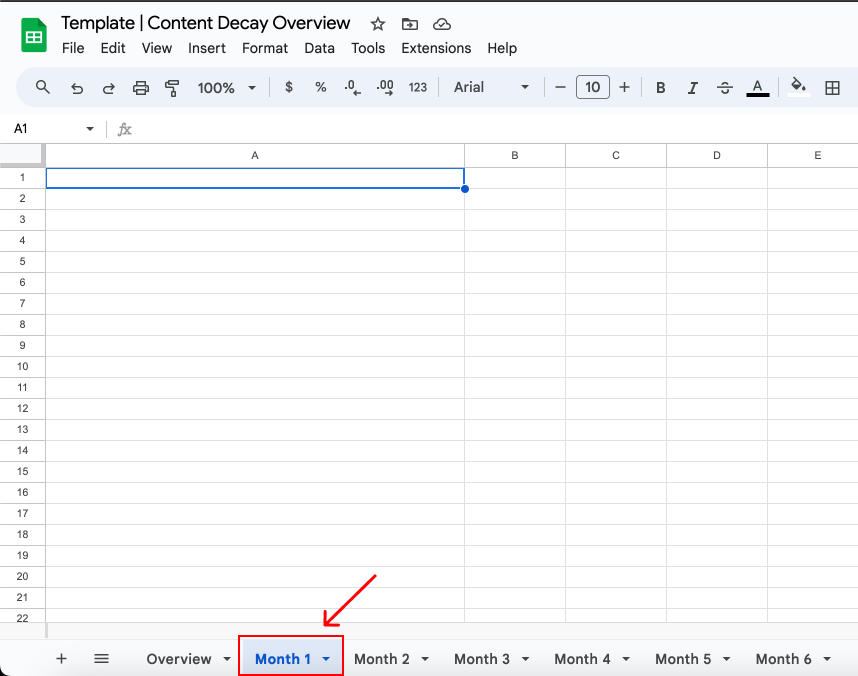Screen dimensions: 858x676
Task: Decrease decimal places
Action: [352, 87]
